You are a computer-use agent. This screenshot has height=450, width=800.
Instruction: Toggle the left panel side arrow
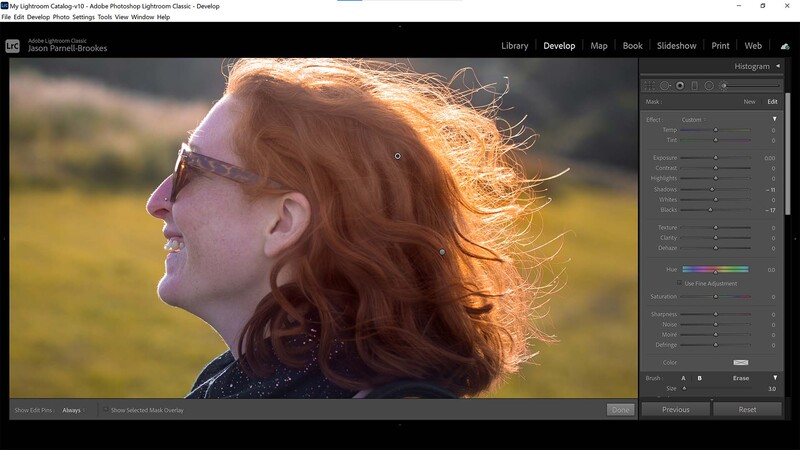[4, 238]
